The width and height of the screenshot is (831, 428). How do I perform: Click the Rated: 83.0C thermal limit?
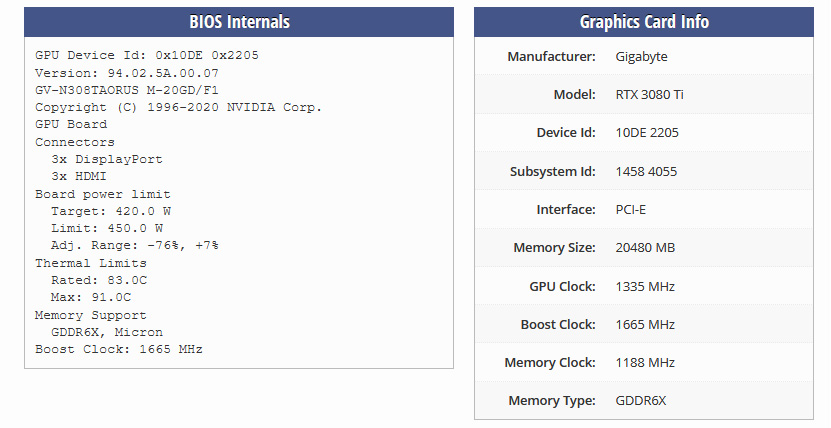click(x=99, y=280)
